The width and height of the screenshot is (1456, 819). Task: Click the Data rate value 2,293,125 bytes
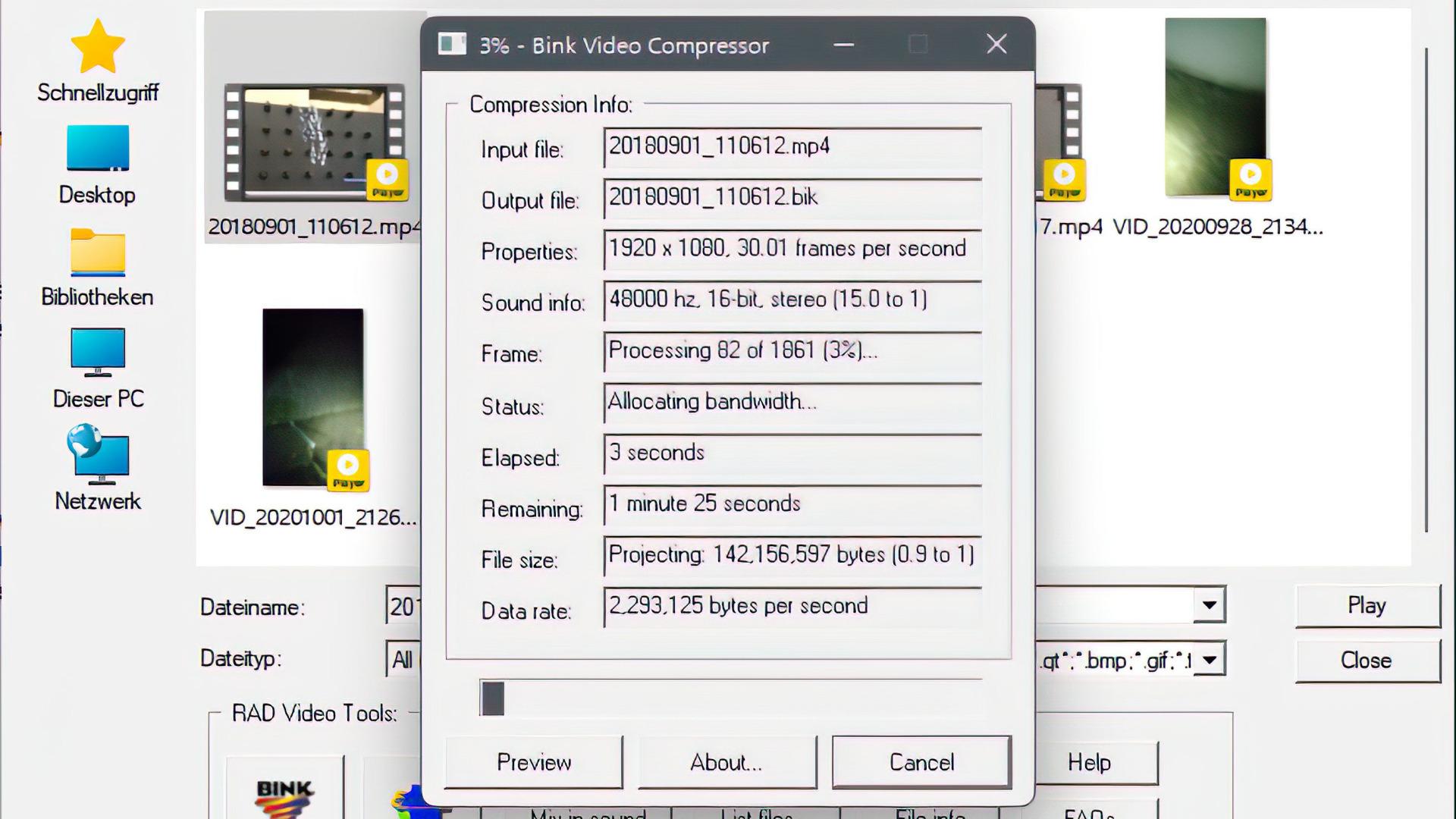click(792, 607)
